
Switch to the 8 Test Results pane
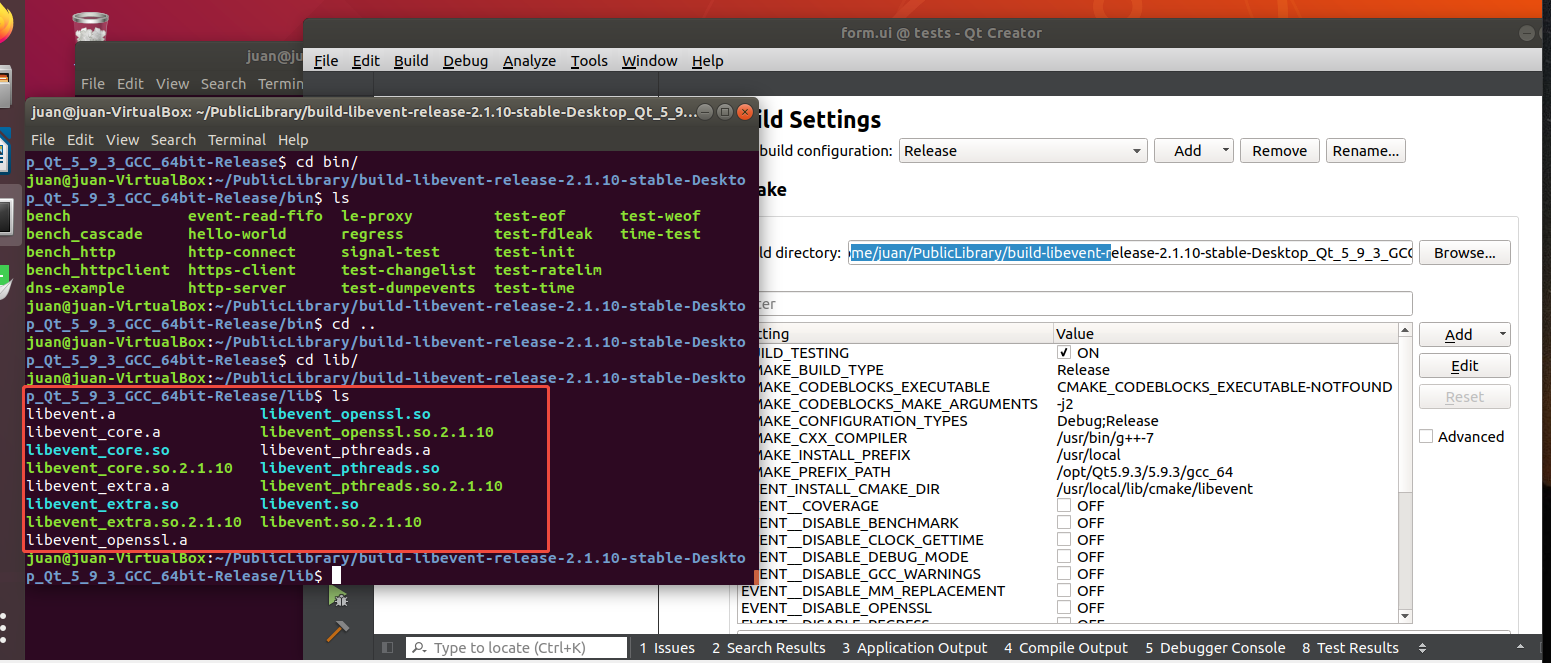tap(1350, 648)
